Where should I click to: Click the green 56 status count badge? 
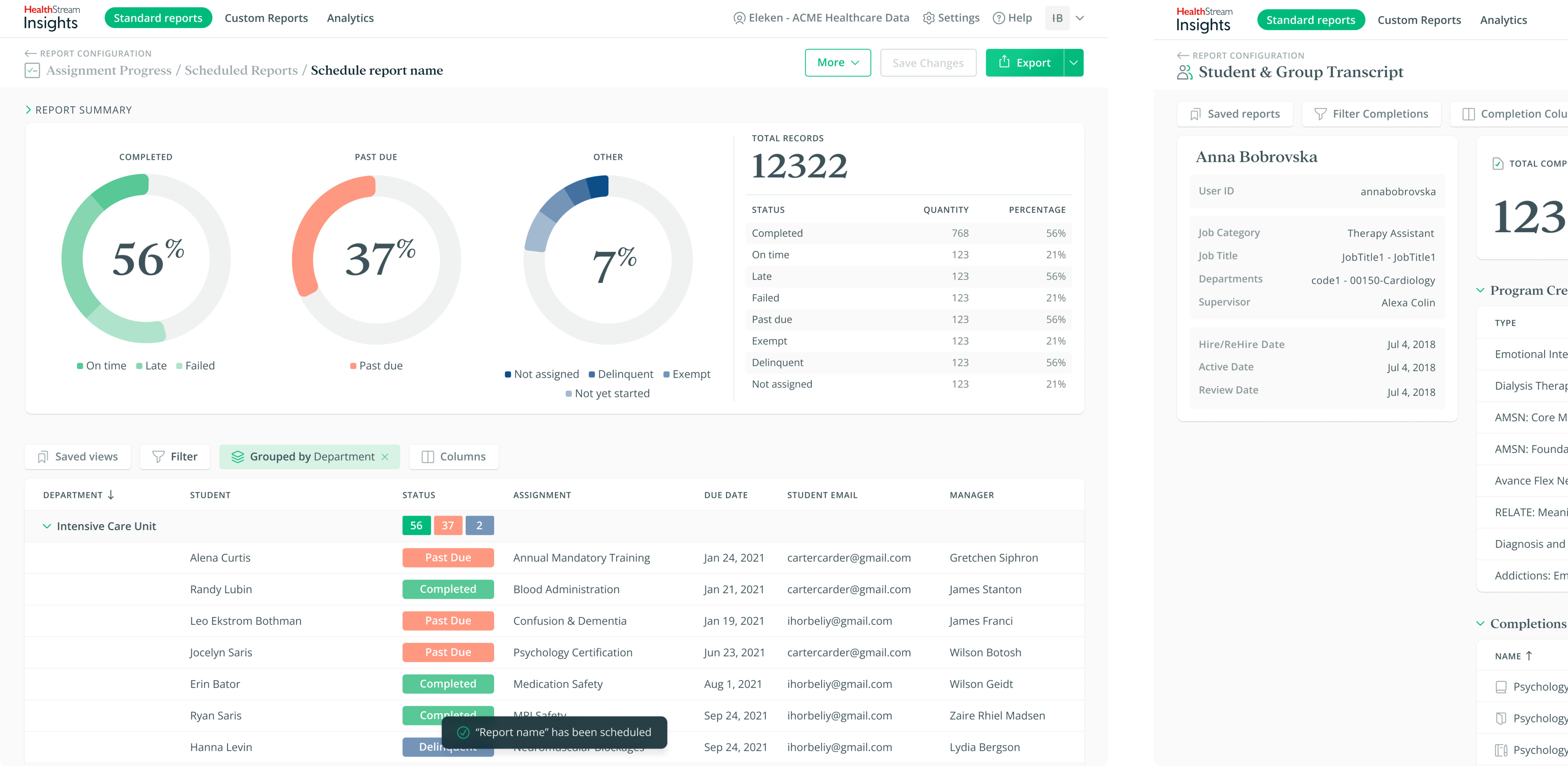coord(416,526)
